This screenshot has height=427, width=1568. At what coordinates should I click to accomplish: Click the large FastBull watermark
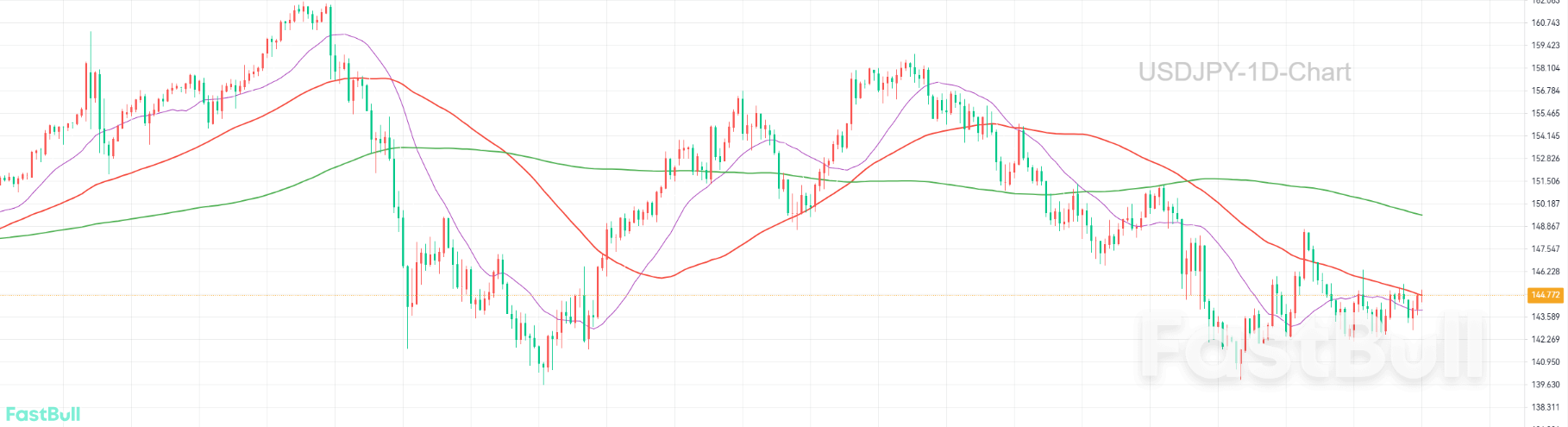[1313, 347]
